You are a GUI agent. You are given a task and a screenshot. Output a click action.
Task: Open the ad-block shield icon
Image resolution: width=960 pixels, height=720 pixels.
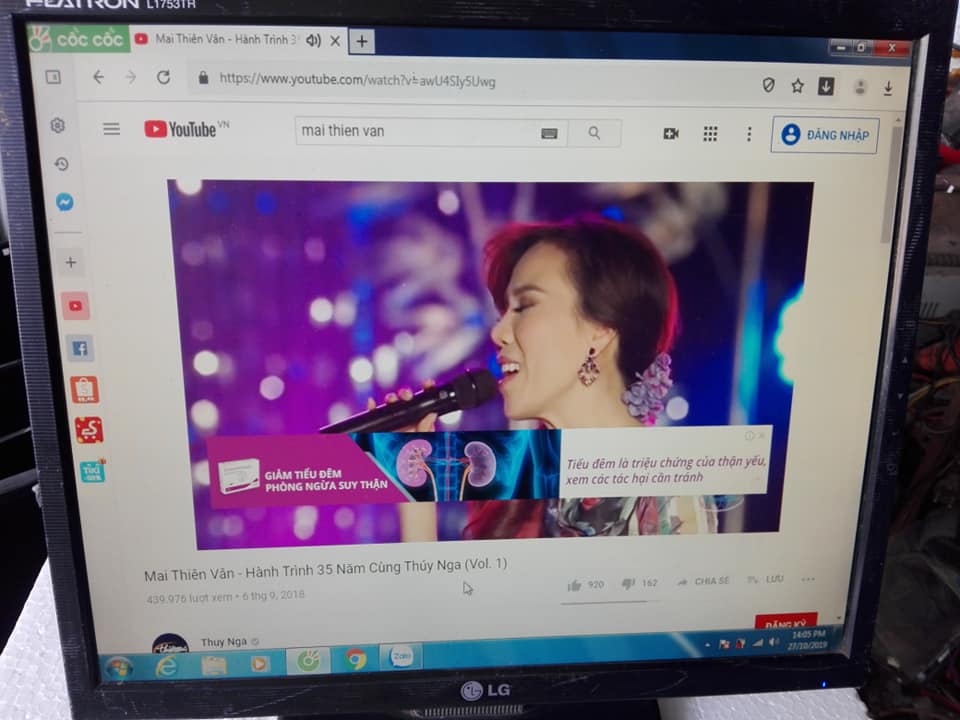(768, 84)
